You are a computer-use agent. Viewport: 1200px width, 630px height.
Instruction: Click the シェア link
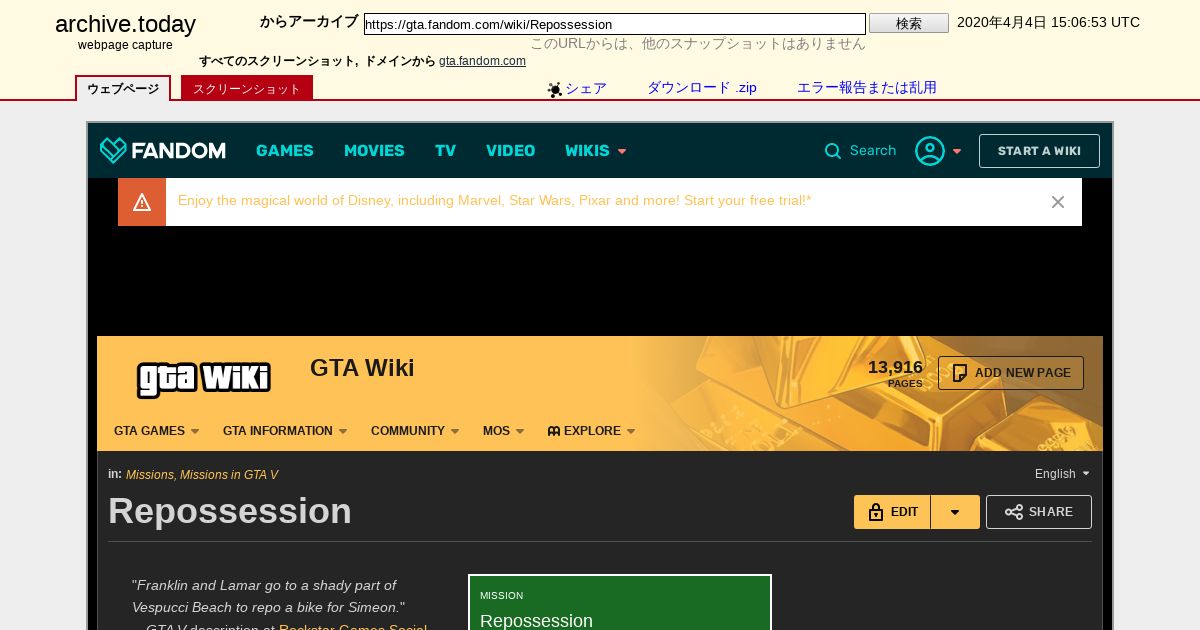[586, 88]
